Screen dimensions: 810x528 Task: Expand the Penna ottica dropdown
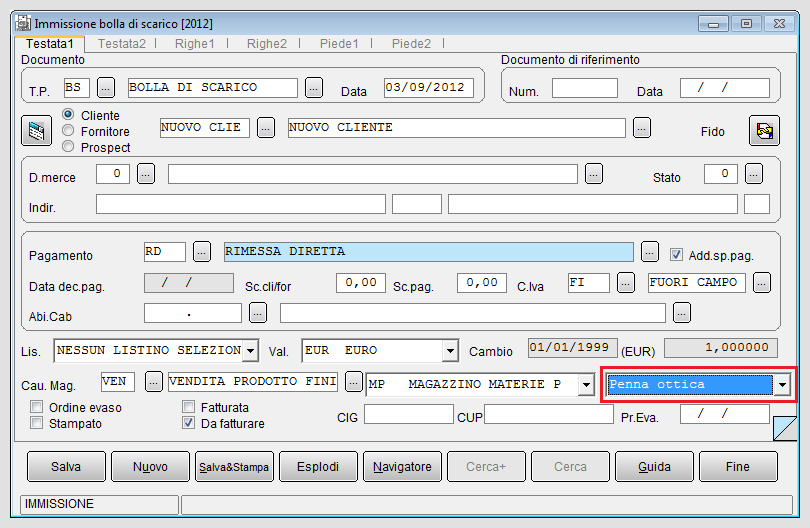click(x=782, y=385)
